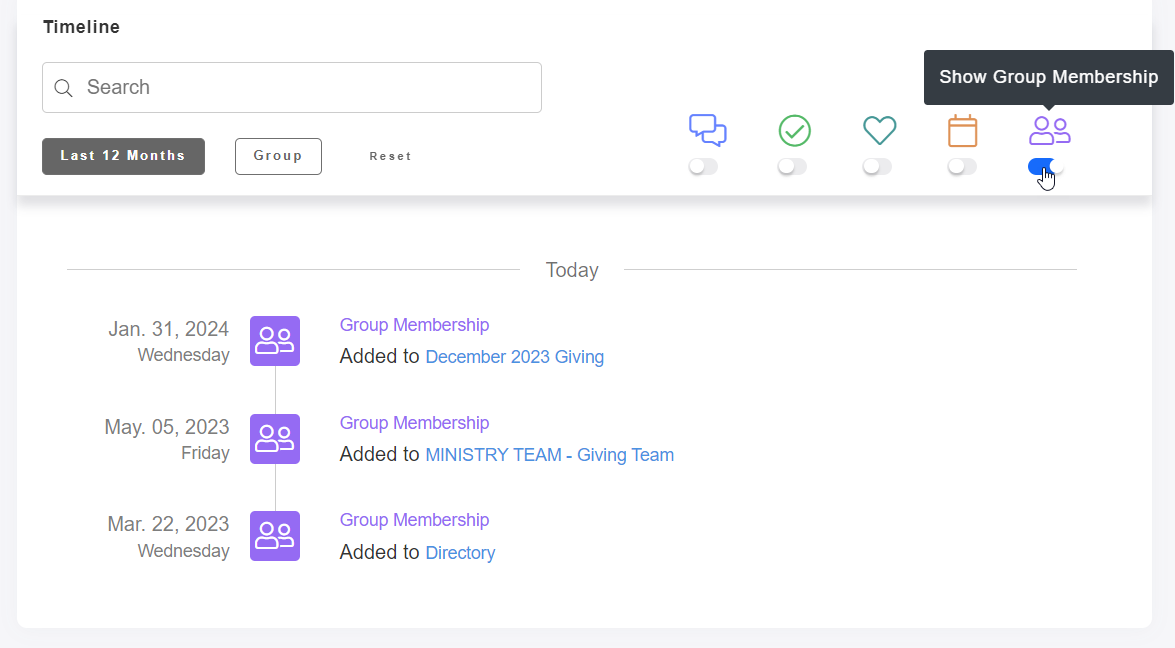Enable the calendar events toggle
Image resolution: width=1175 pixels, height=648 pixels.
tap(962, 166)
